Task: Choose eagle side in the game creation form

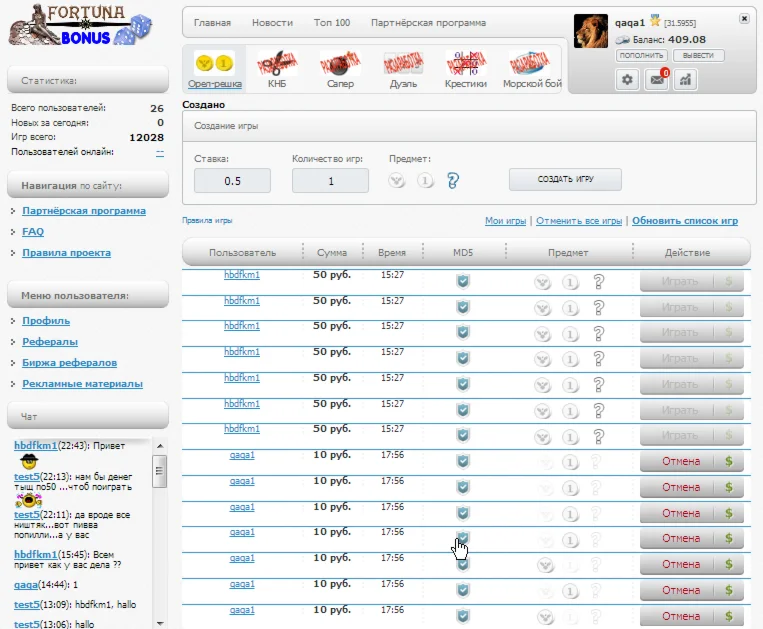Action: [397, 181]
